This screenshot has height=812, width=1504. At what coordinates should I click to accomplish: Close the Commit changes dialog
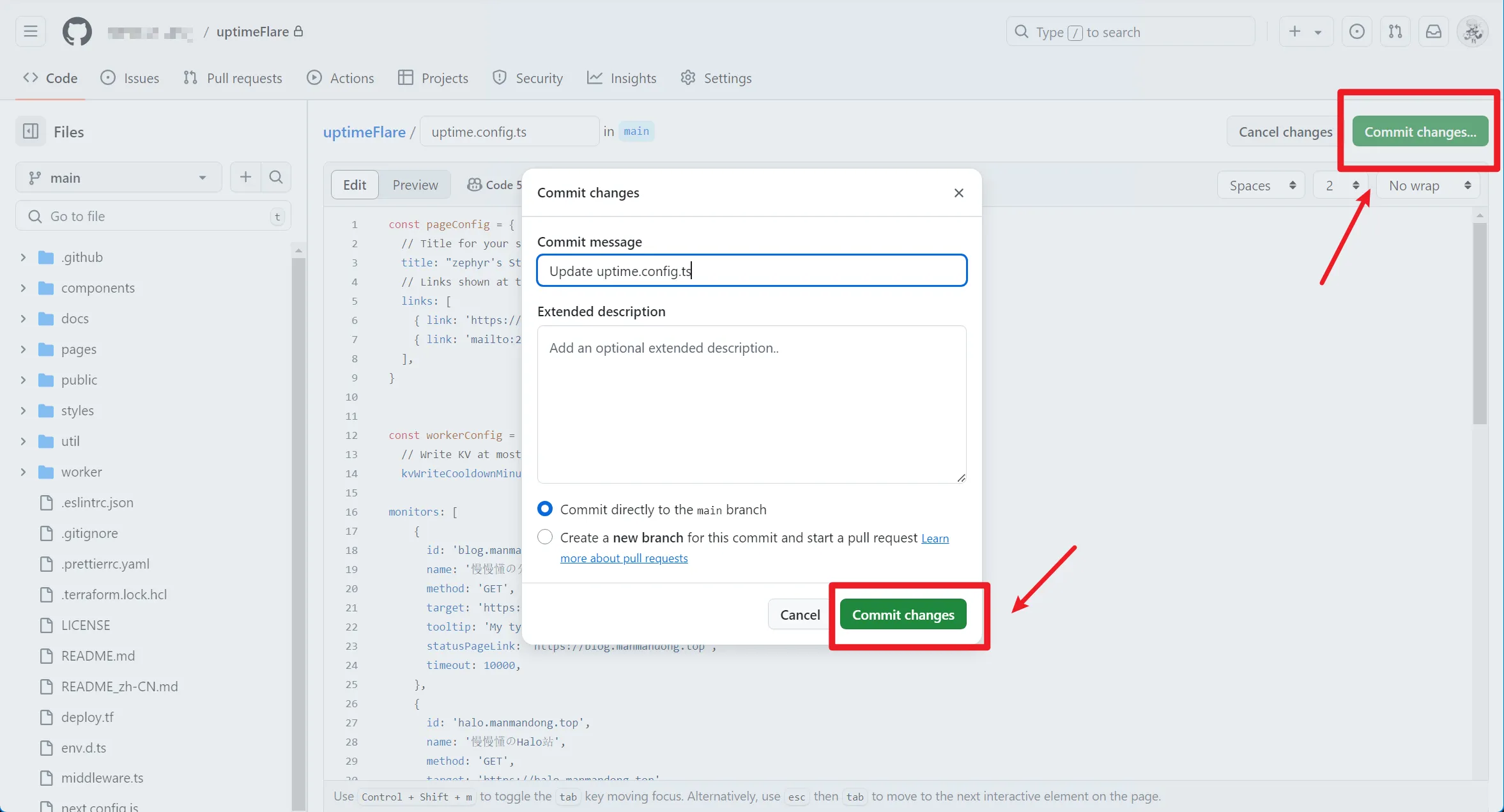pos(958,193)
